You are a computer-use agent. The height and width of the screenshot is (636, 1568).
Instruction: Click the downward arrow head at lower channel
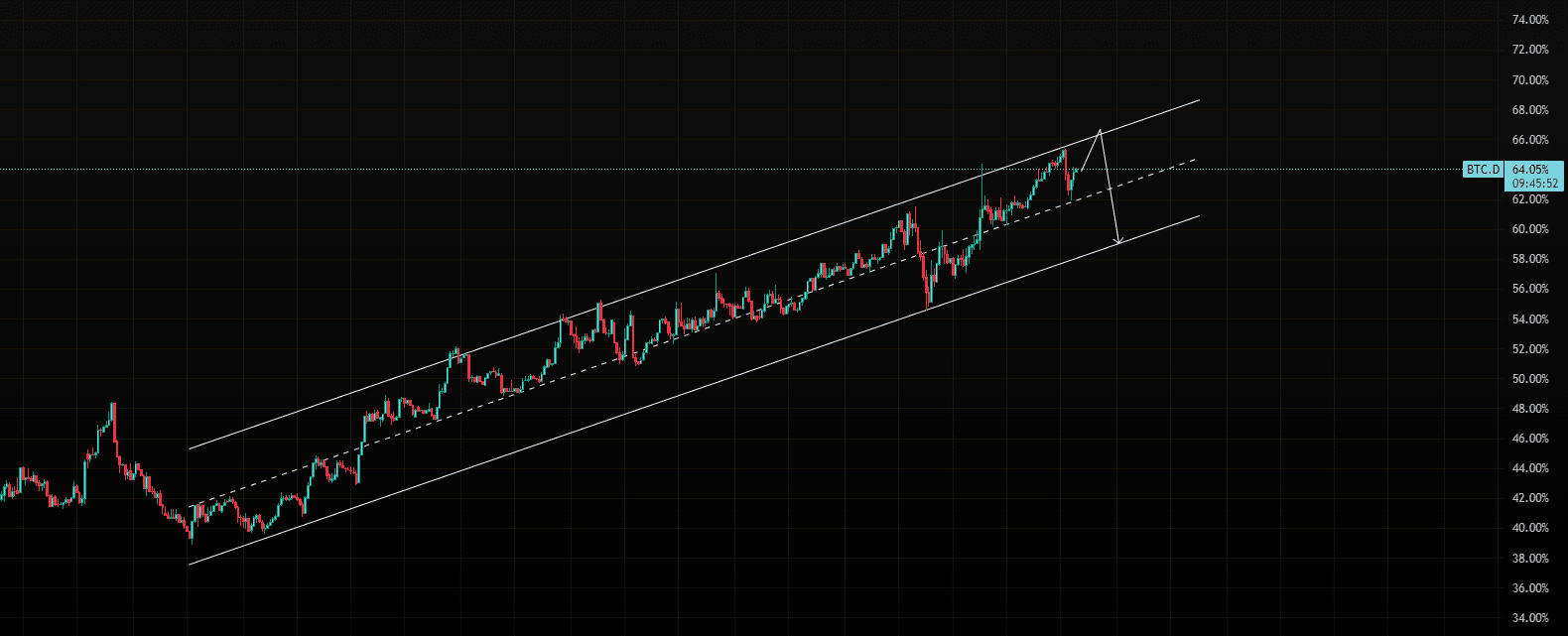tap(1118, 240)
